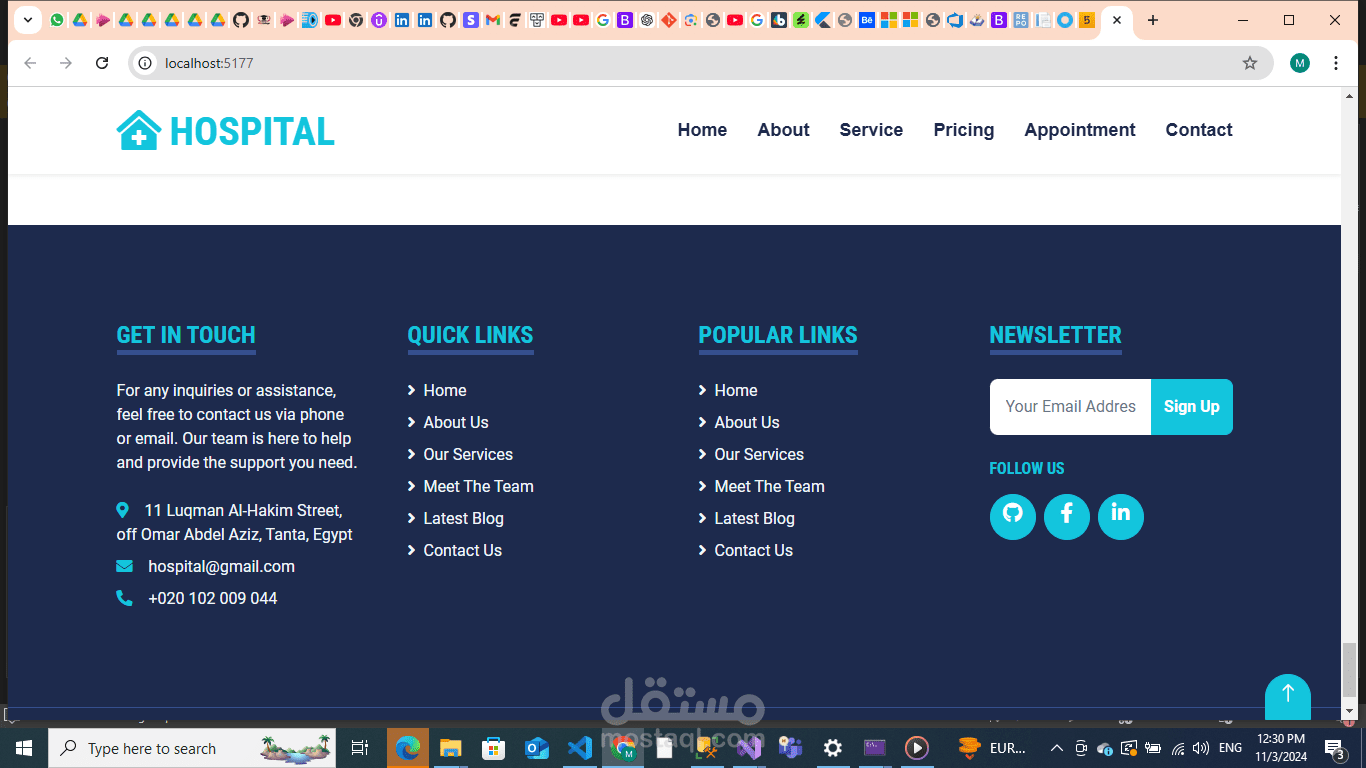
Task: Open Home under Popular Links
Action: pos(736,390)
